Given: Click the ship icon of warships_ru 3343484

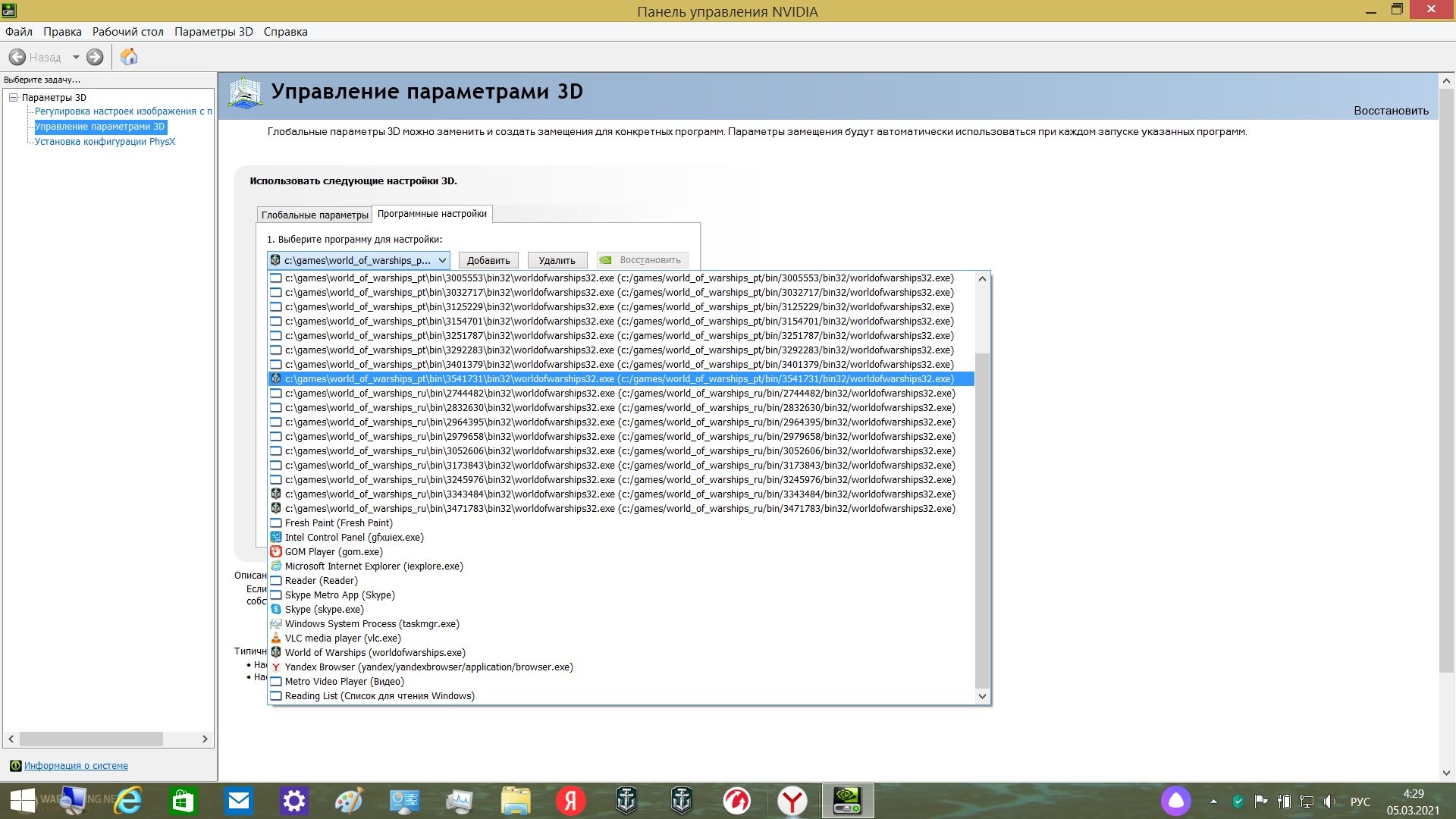Looking at the screenshot, I should click(x=276, y=494).
